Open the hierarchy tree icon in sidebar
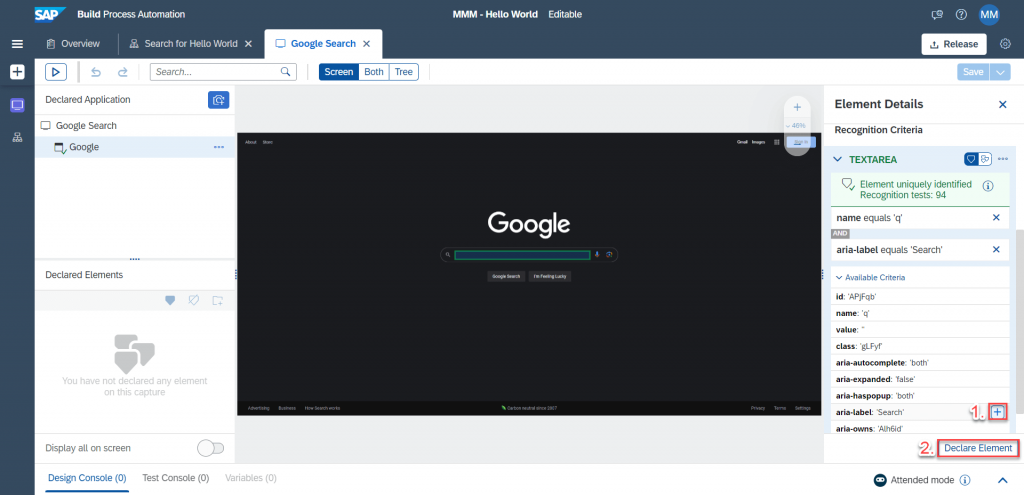The image size is (1024, 495). click(18, 137)
